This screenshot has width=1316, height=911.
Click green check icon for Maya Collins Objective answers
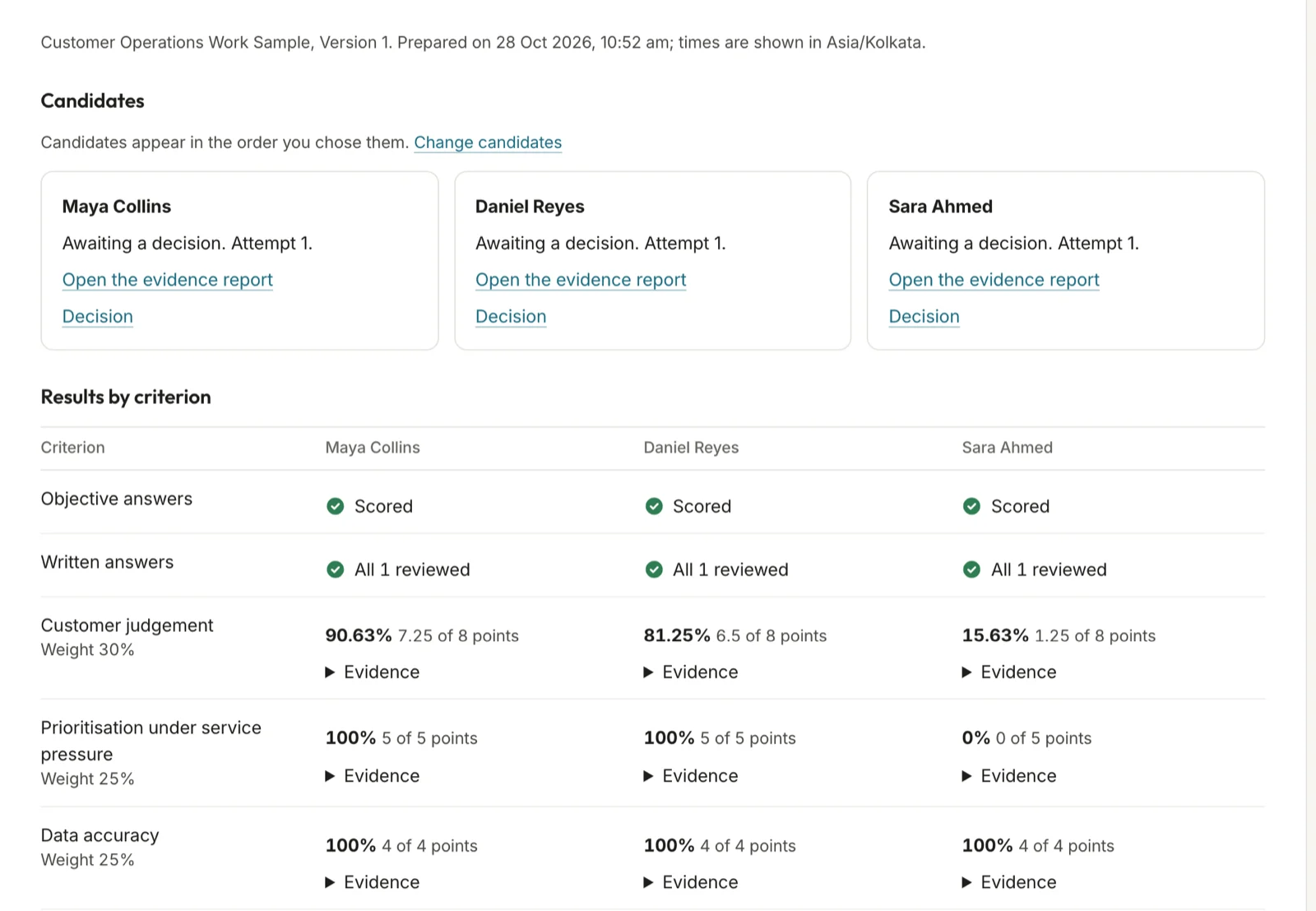pos(335,506)
